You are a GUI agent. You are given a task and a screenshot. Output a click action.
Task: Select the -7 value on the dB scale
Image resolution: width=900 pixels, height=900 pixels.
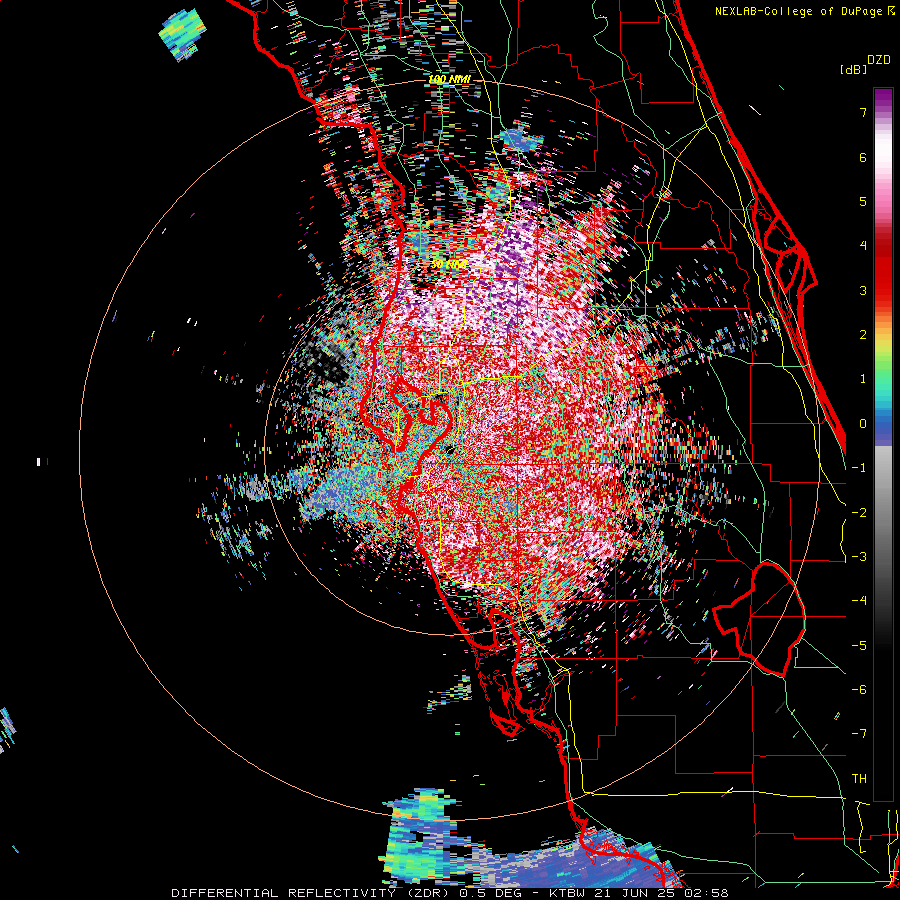[x=859, y=734]
